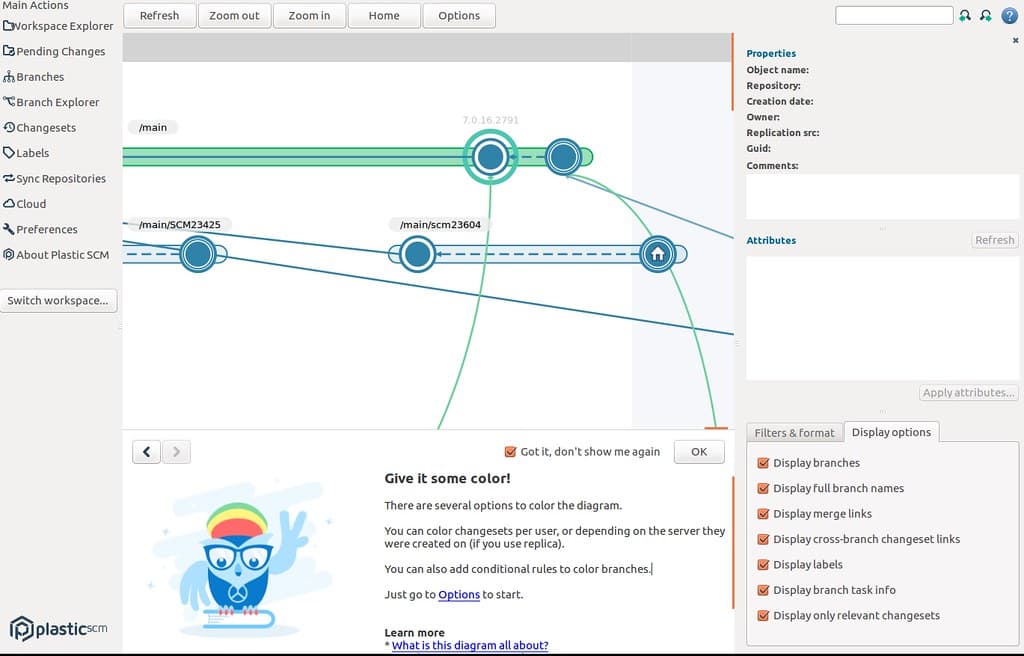Uncheck Display merge links option
The height and width of the screenshot is (656, 1024).
(x=763, y=513)
